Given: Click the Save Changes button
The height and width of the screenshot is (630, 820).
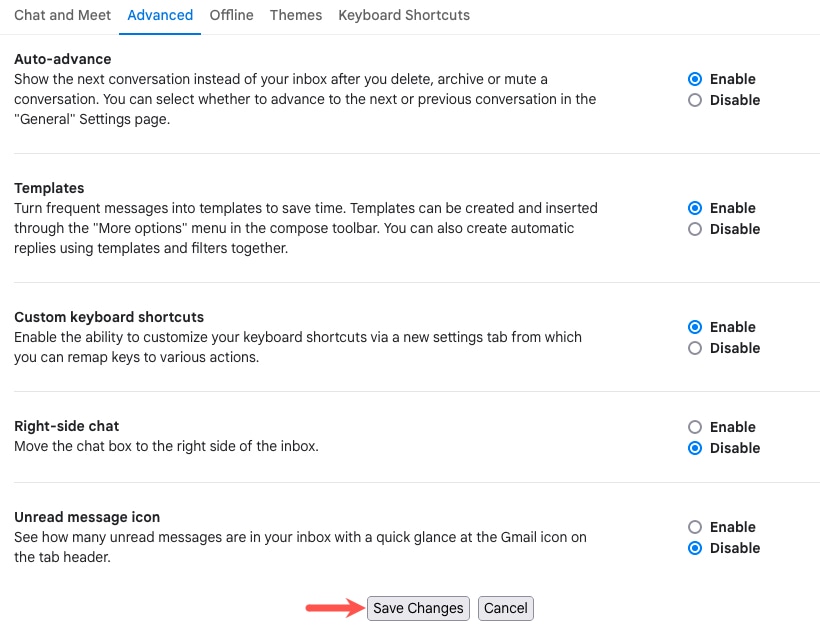Looking at the screenshot, I should point(418,608).
